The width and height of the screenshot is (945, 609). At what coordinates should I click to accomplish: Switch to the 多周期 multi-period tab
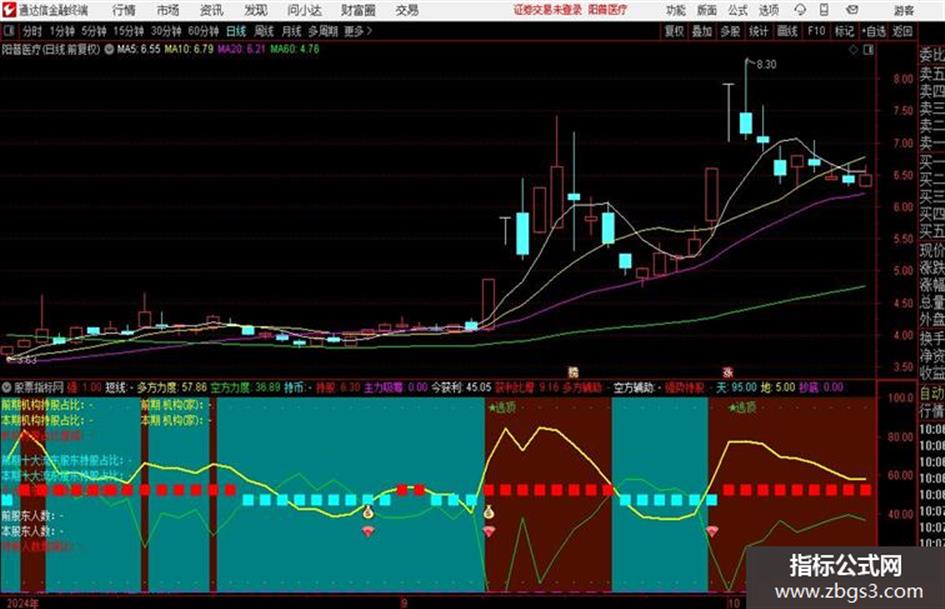[323, 31]
